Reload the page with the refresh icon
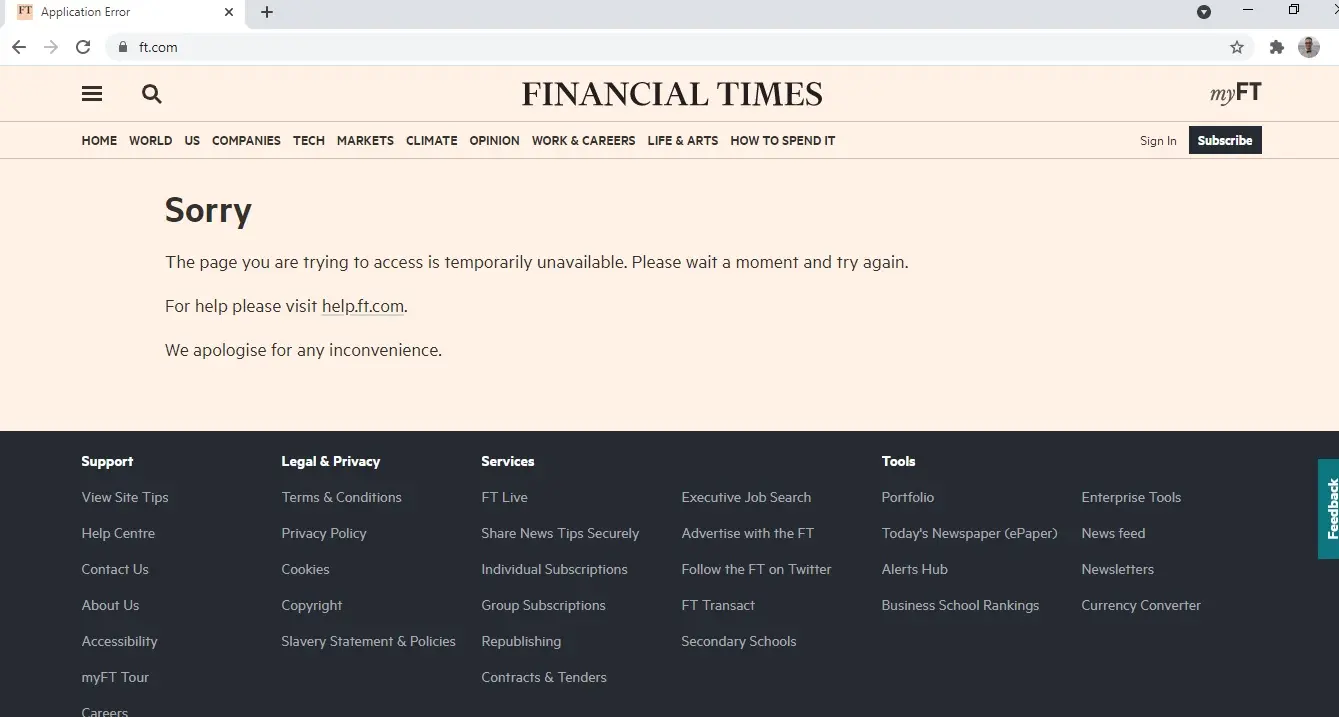The height and width of the screenshot is (717, 1339). point(83,46)
